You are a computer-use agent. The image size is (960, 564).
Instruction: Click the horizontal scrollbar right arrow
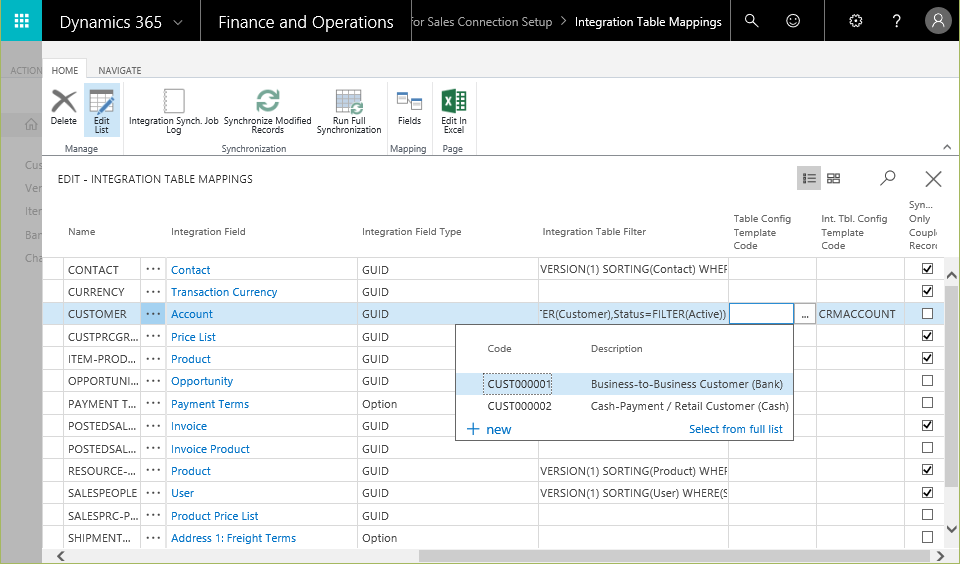940,556
